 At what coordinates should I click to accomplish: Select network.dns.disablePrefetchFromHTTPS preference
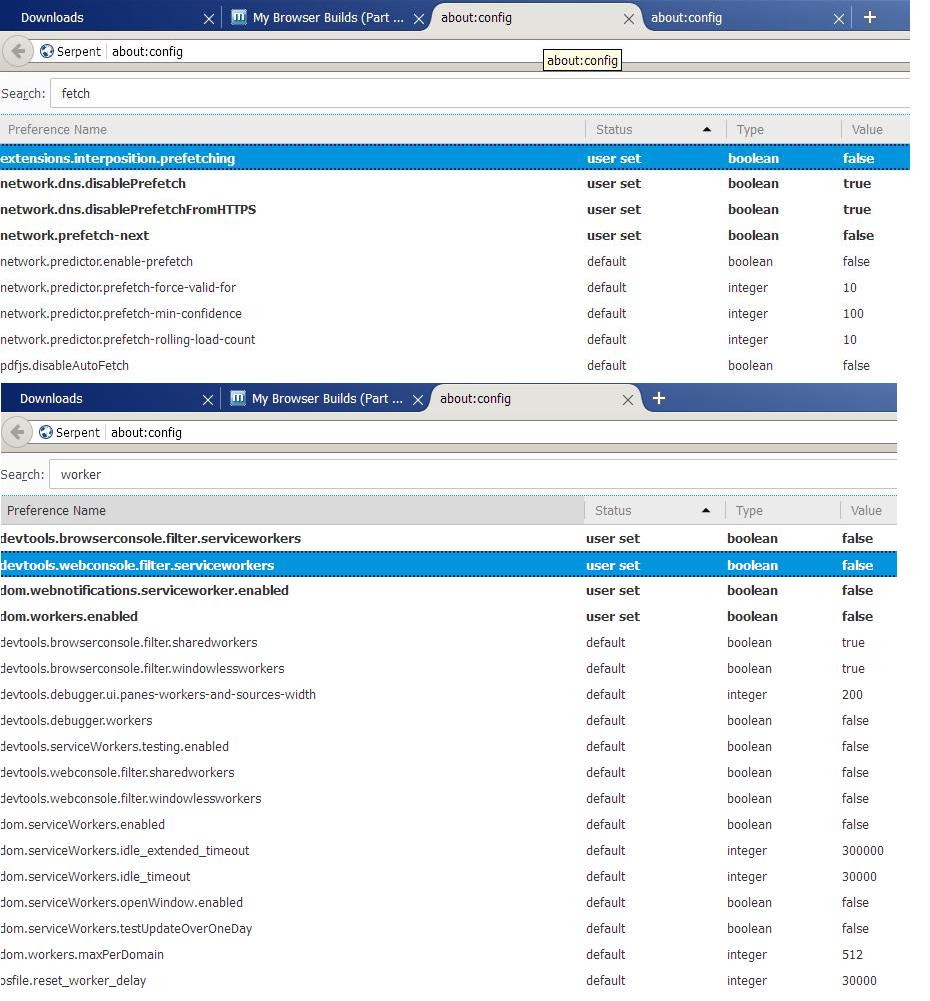tap(454, 209)
